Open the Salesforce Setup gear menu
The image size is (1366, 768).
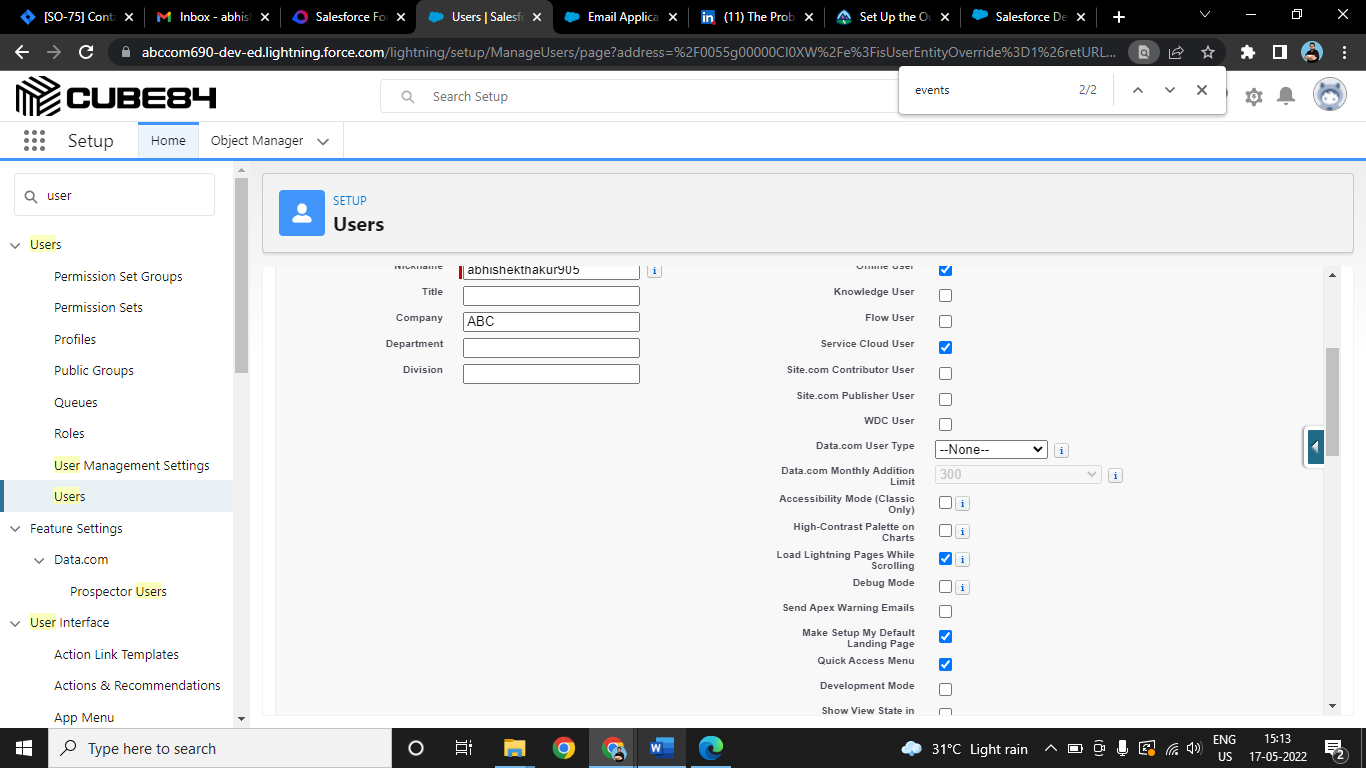click(1253, 96)
